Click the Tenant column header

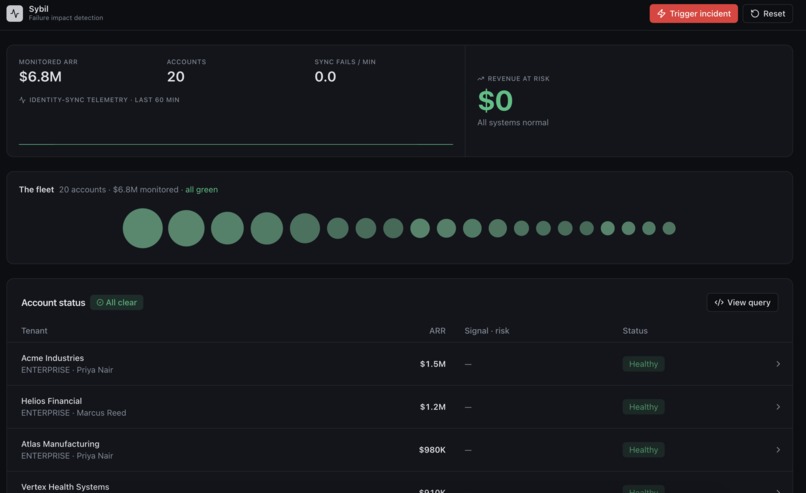click(34, 331)
